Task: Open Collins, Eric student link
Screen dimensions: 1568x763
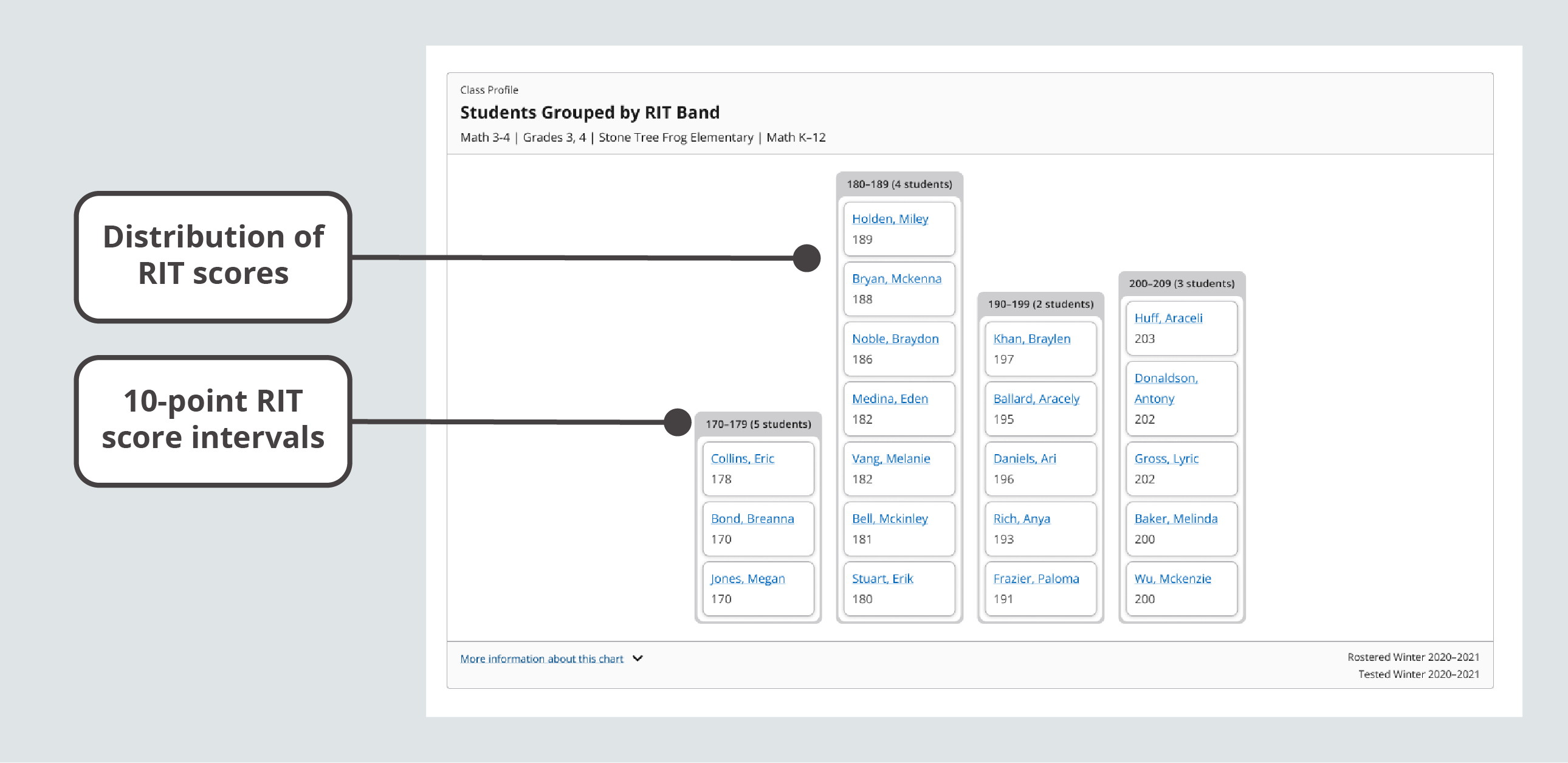Action: 742,458
